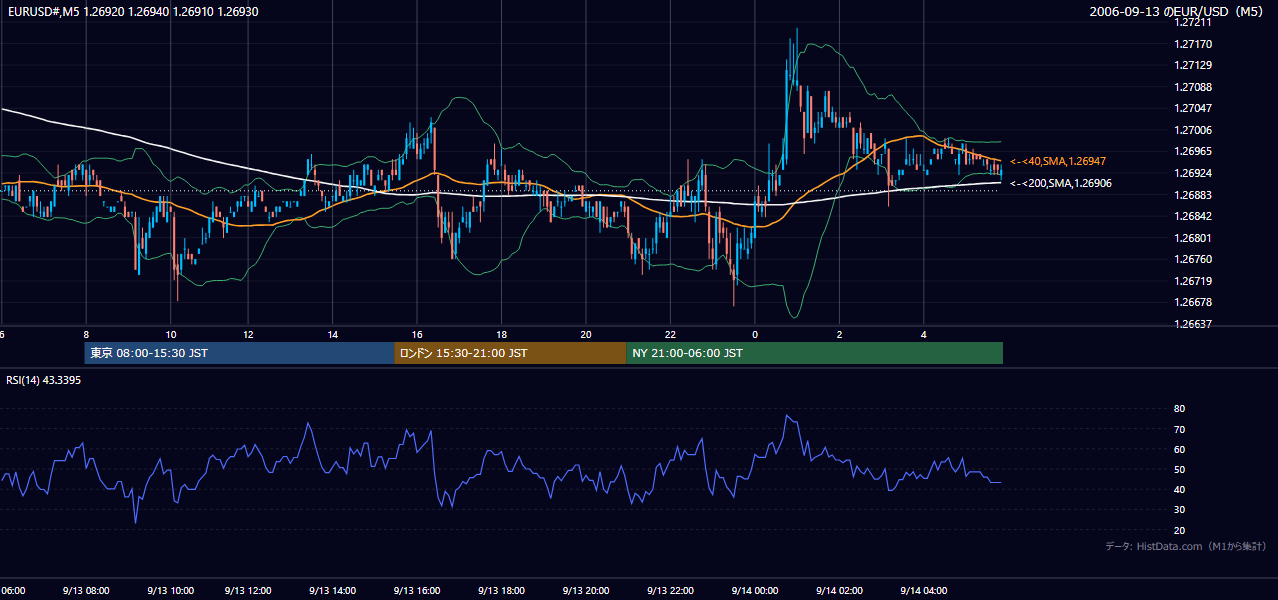Click hour tick 22 under the price chart
1278x600 pixels.
(671, 335)
